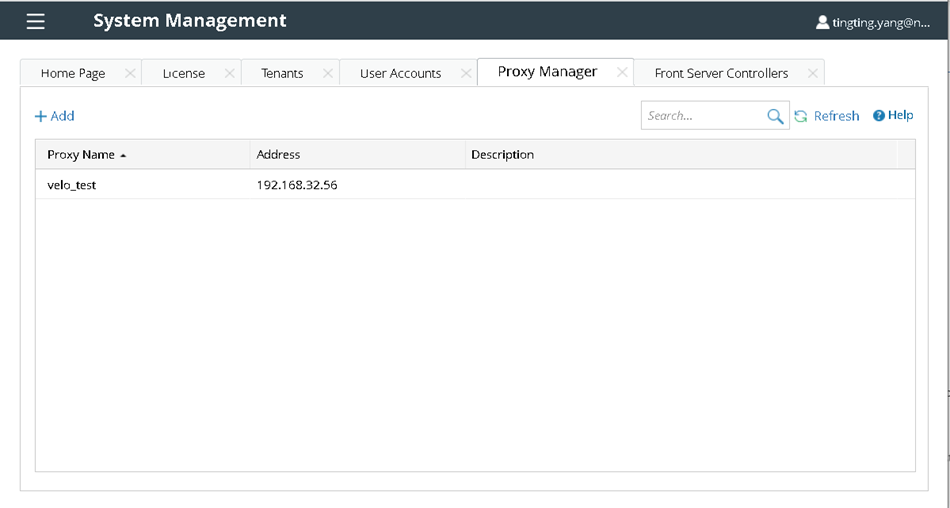Close the Proxy Manager tab

(622, 72)
